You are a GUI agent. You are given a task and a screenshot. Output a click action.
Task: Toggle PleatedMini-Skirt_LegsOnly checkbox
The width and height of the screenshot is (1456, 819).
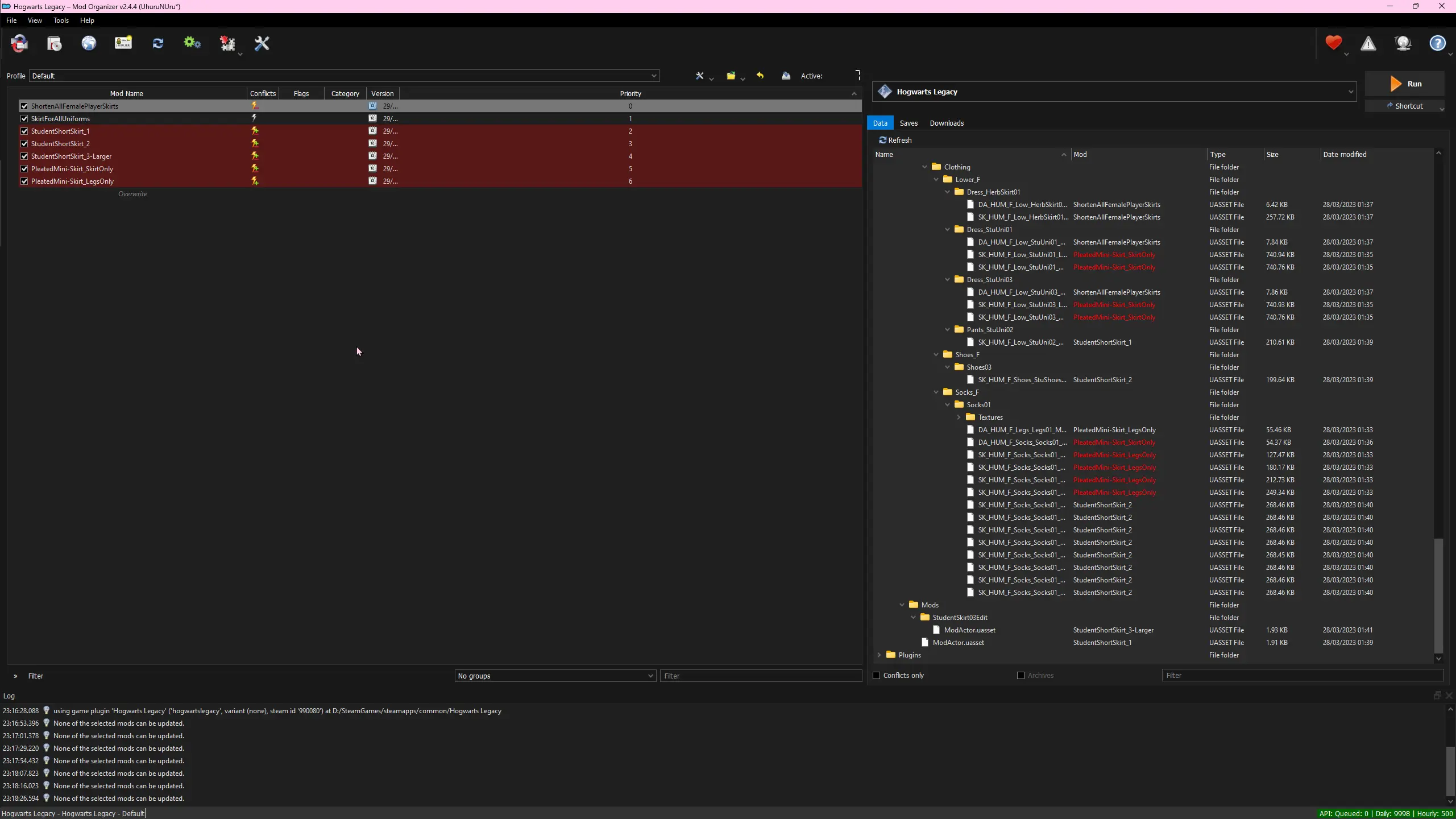pos(24,181)
